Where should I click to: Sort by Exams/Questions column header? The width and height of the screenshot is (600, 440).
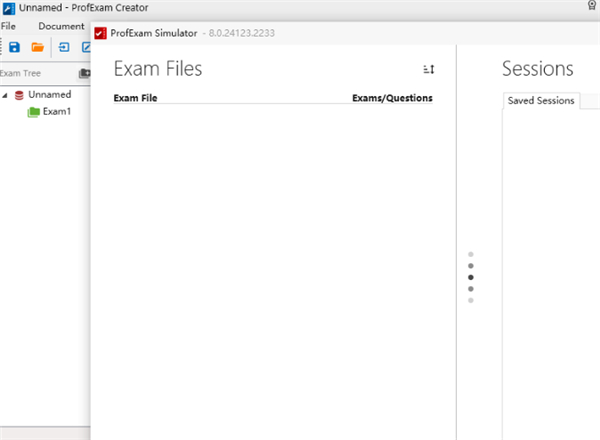[x=392, y=98]
